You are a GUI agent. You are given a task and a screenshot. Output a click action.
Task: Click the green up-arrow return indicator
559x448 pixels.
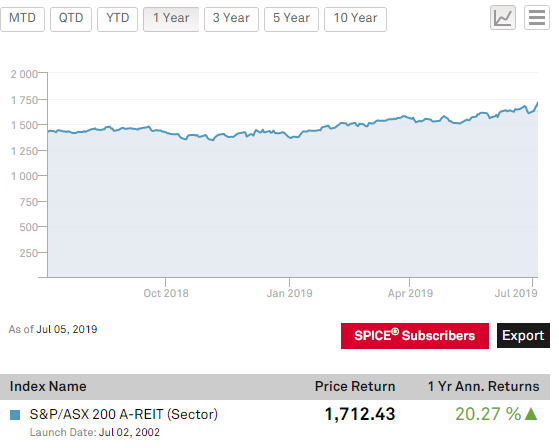531,414
